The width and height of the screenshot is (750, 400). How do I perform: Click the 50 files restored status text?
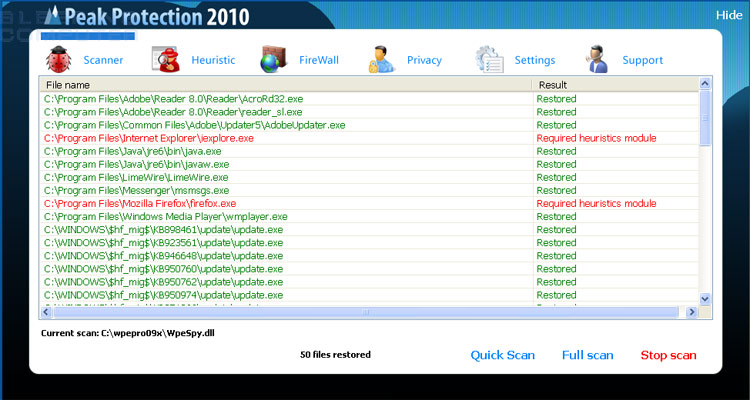(x=335, y=355)
